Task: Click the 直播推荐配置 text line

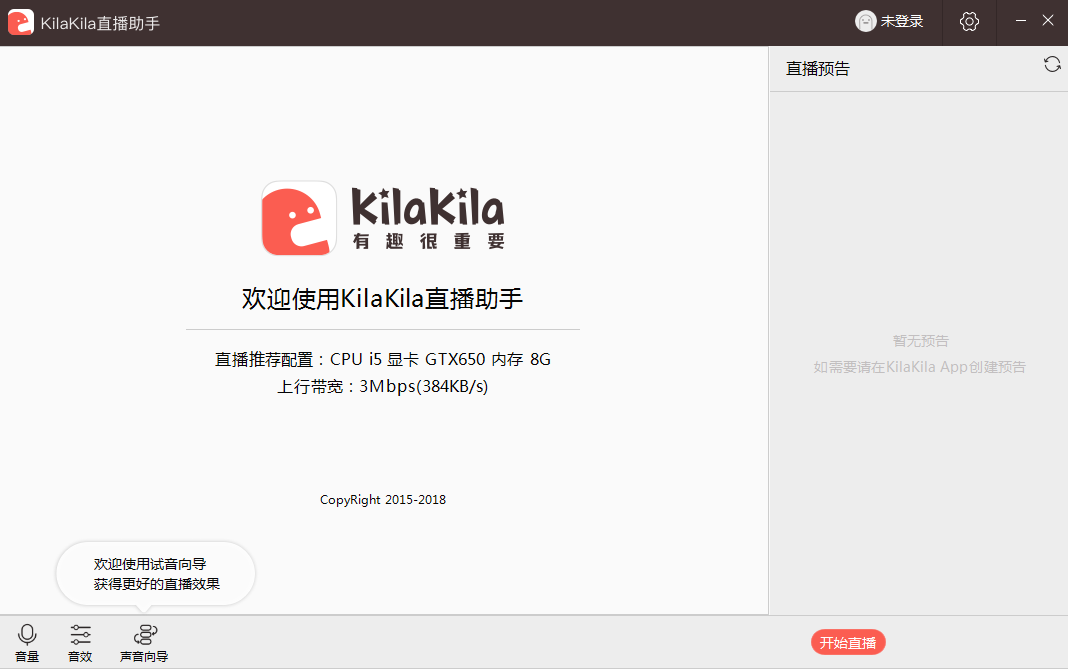Action: (x=382, y=359)
